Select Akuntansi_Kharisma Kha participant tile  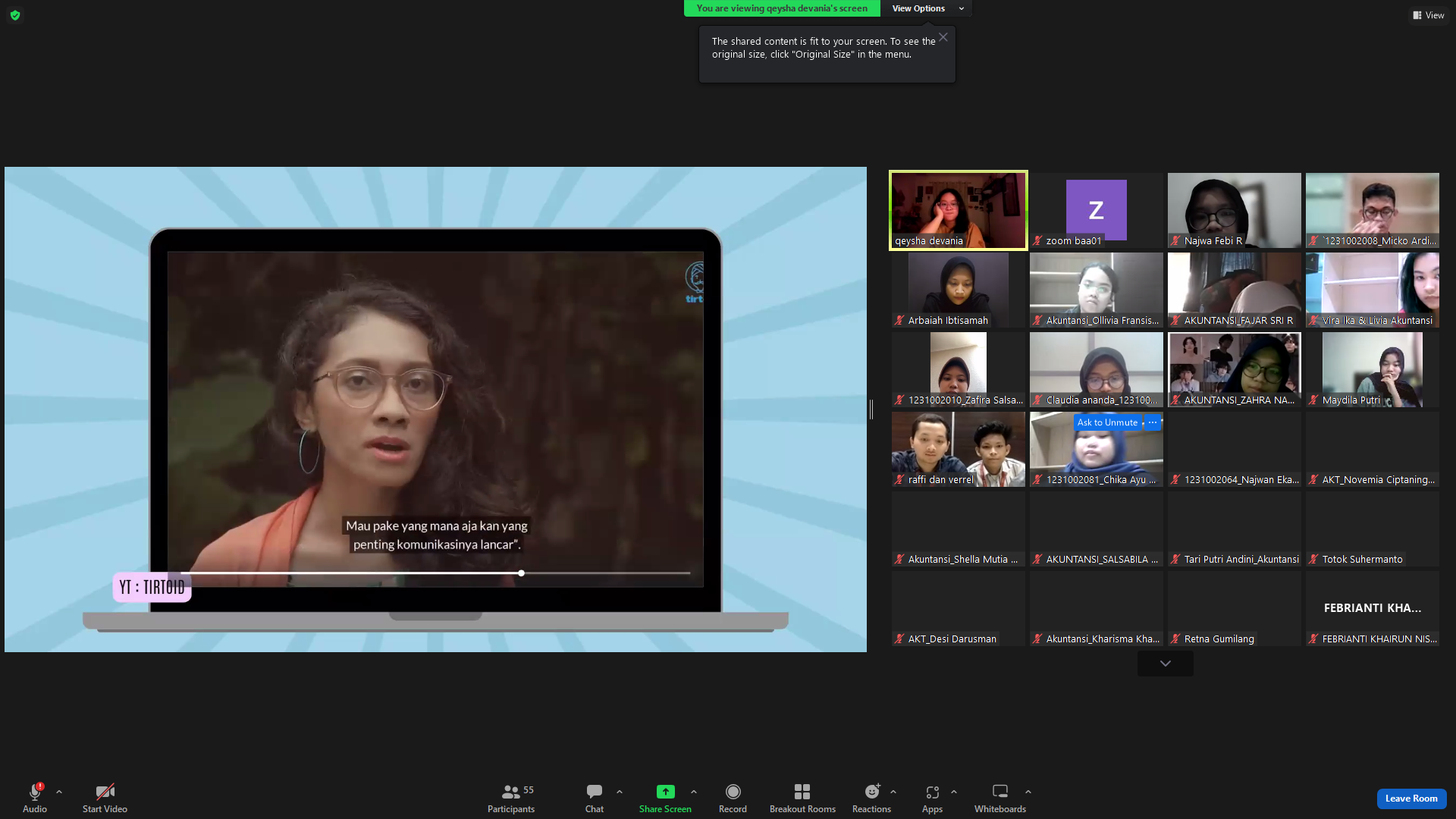1097,608
